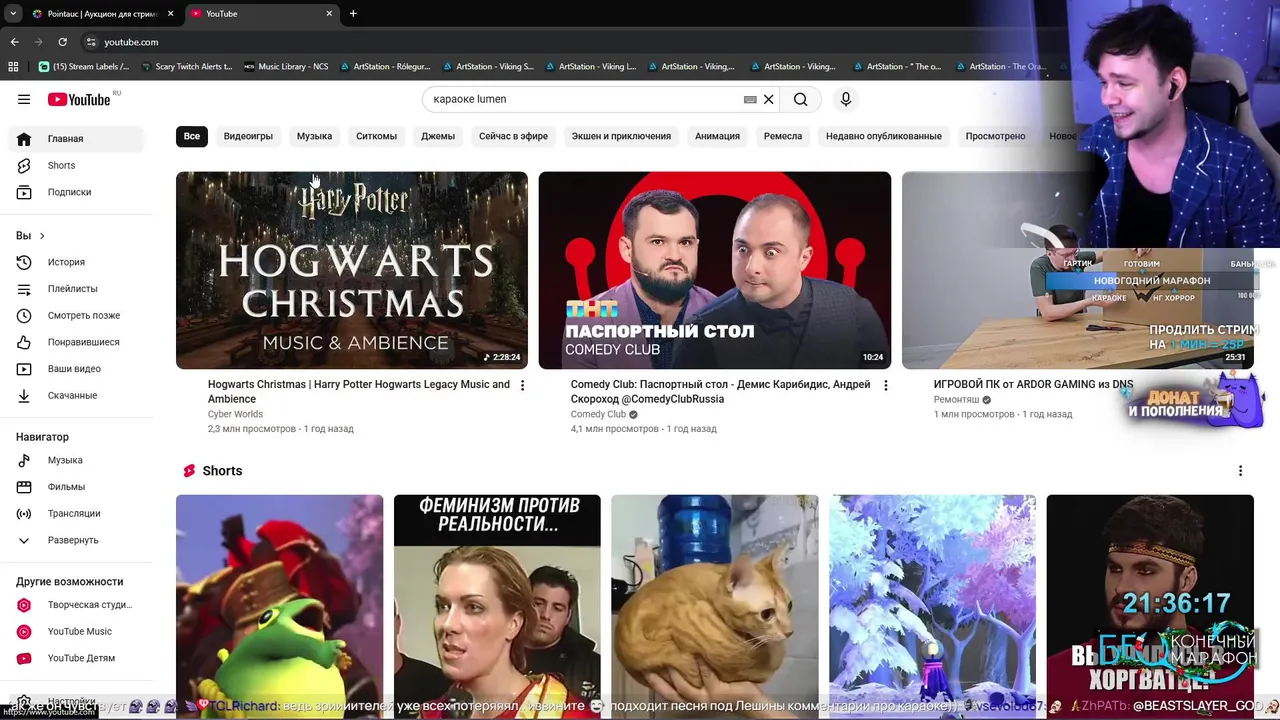The image size is (1280, 720).
Task: Open Hogwarts Christmas video title
Action: point(359,391)
